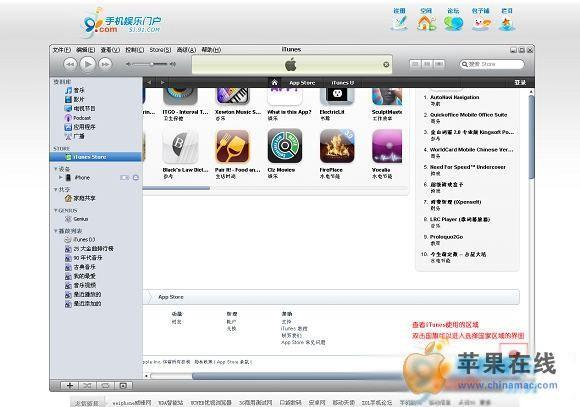Open the 控制(C) menu
The image size is (580, 407).
135,50
